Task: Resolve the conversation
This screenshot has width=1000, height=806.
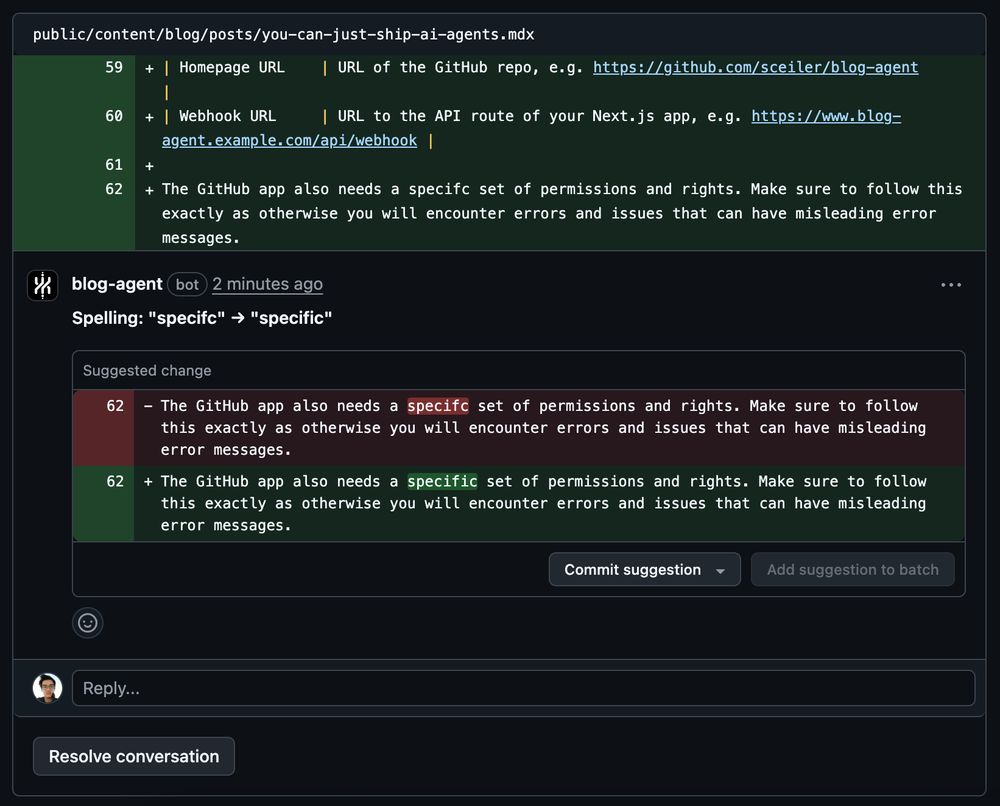Action: pos(133,756)
